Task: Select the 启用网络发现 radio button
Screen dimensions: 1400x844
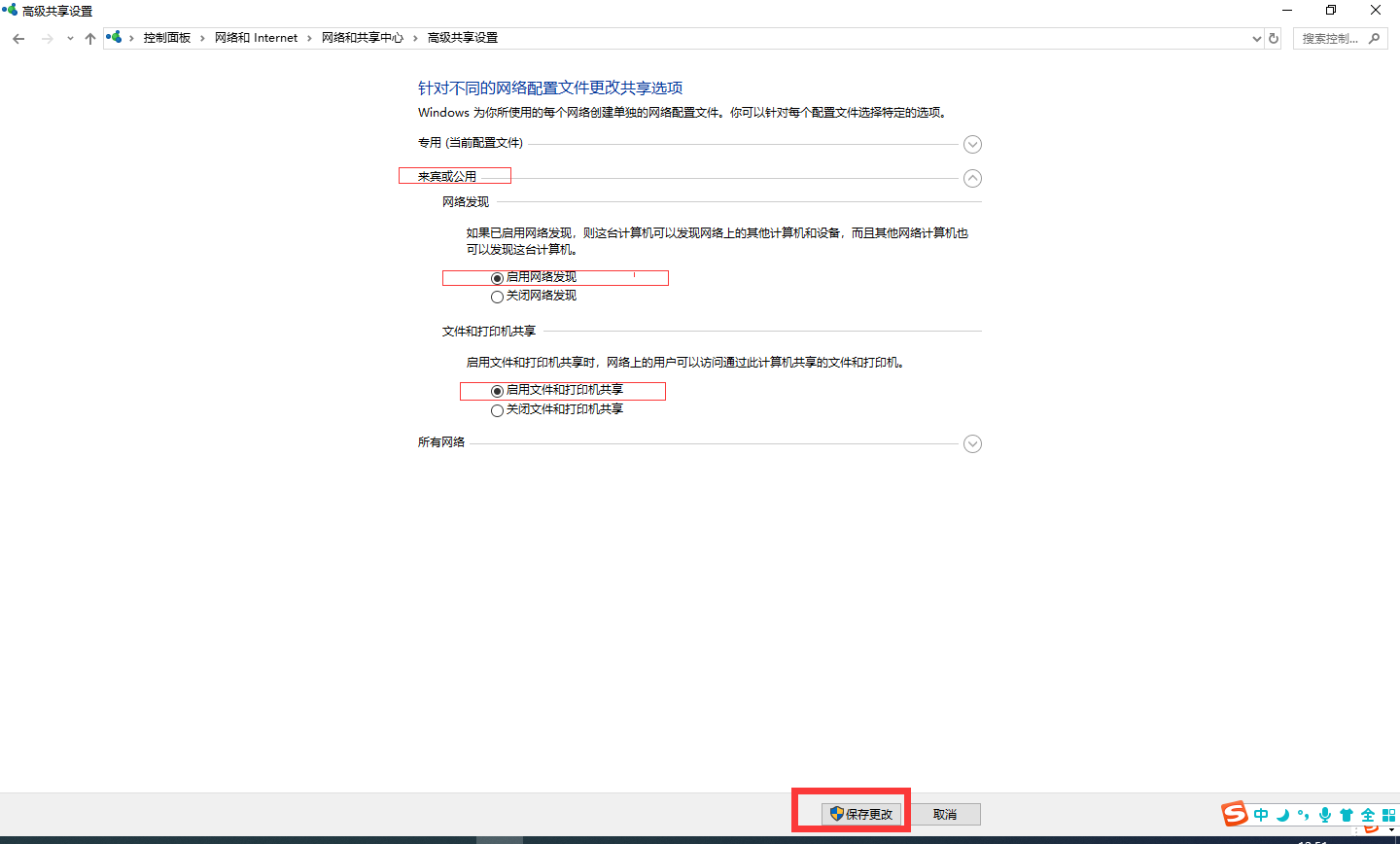Action: pyautogui.click(x=497, y=278)
